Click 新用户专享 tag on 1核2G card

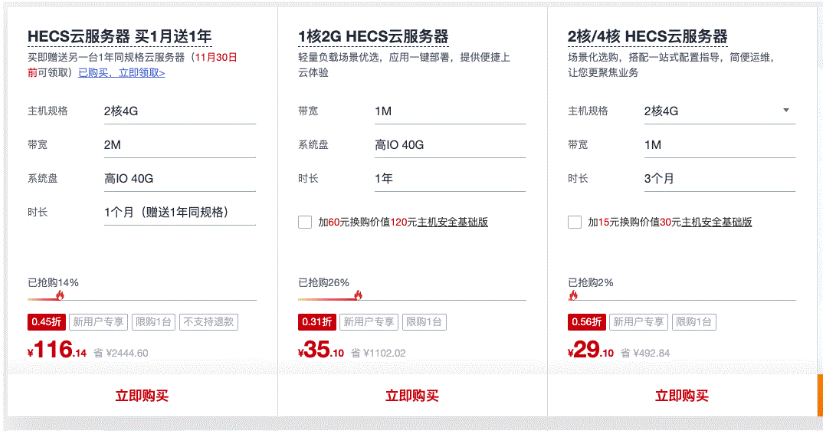pos(367,322)
